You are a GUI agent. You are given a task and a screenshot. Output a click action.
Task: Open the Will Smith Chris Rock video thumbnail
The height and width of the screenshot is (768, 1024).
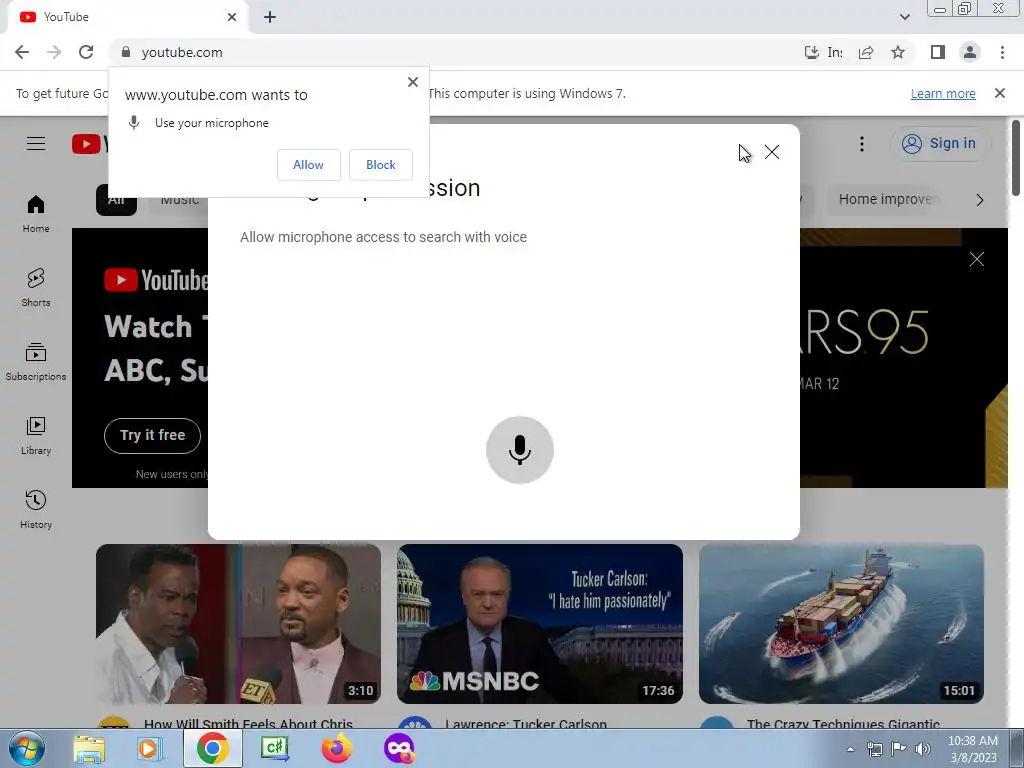[x=238, y=624]
